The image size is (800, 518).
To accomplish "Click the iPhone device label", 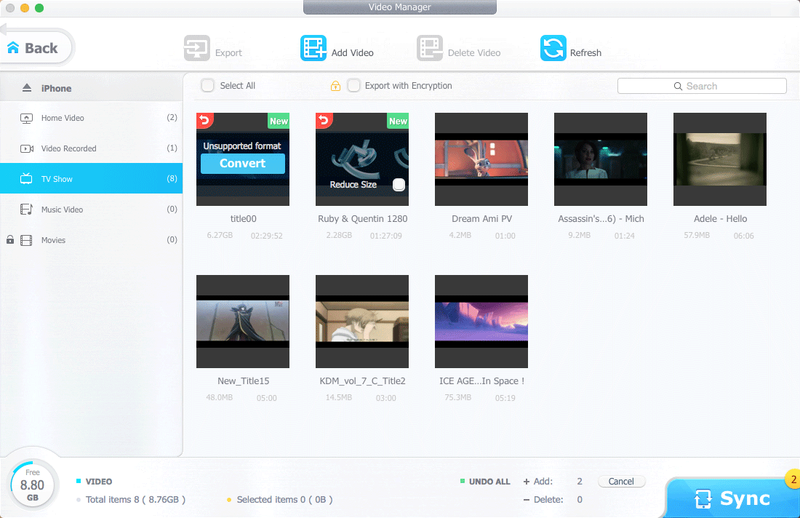I will pyautogui.click(x=56, y=88).
